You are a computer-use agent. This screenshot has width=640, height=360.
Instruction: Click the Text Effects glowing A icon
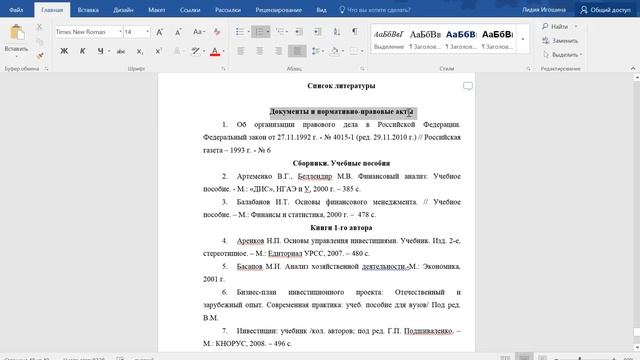click(x=177, y=51)
